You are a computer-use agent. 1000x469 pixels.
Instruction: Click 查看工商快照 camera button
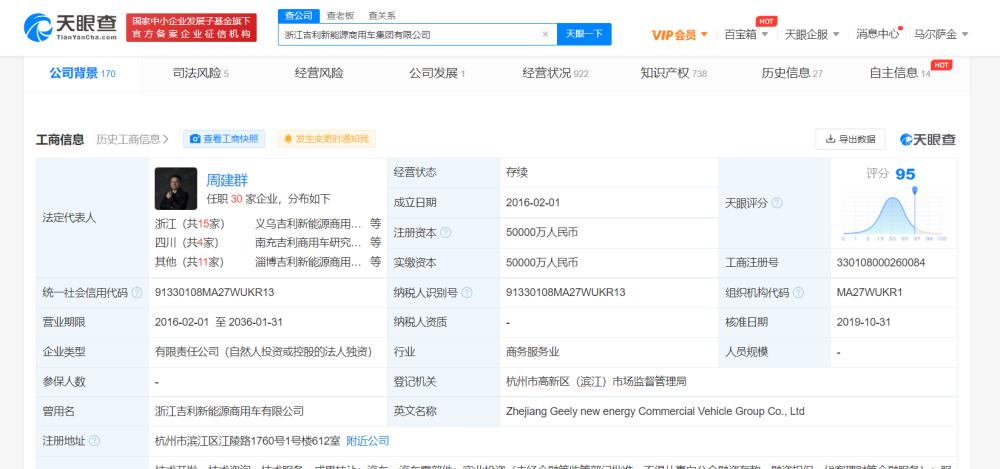tap(224, 139)
